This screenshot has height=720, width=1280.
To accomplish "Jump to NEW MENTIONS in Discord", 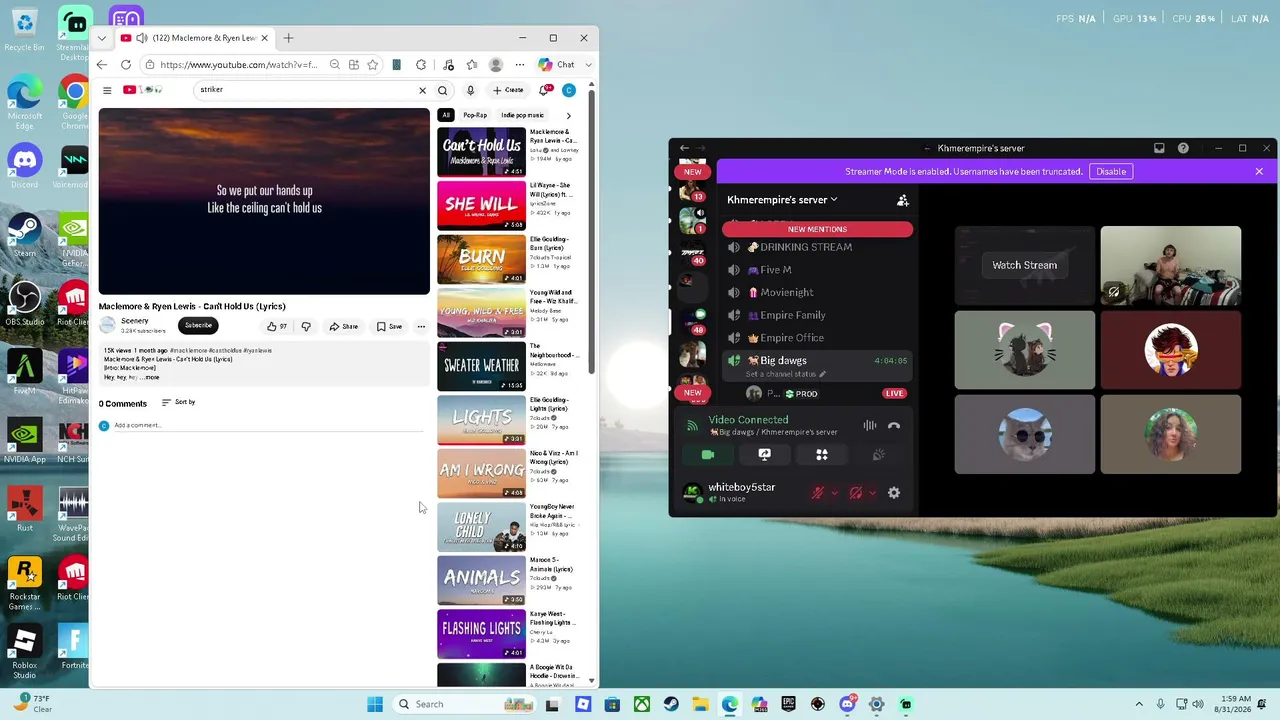I will click(817, 229).
